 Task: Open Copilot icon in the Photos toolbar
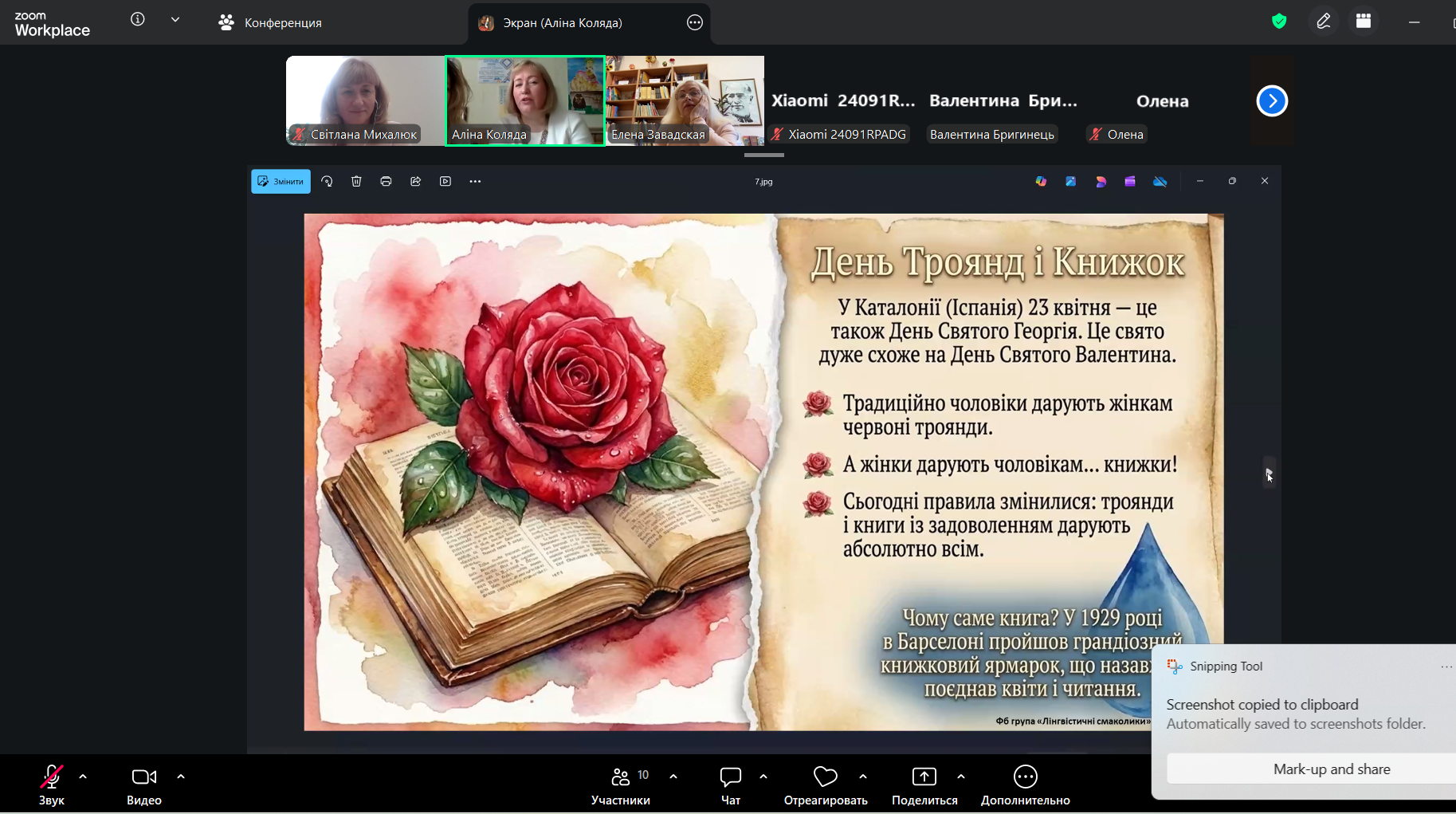1041,182
